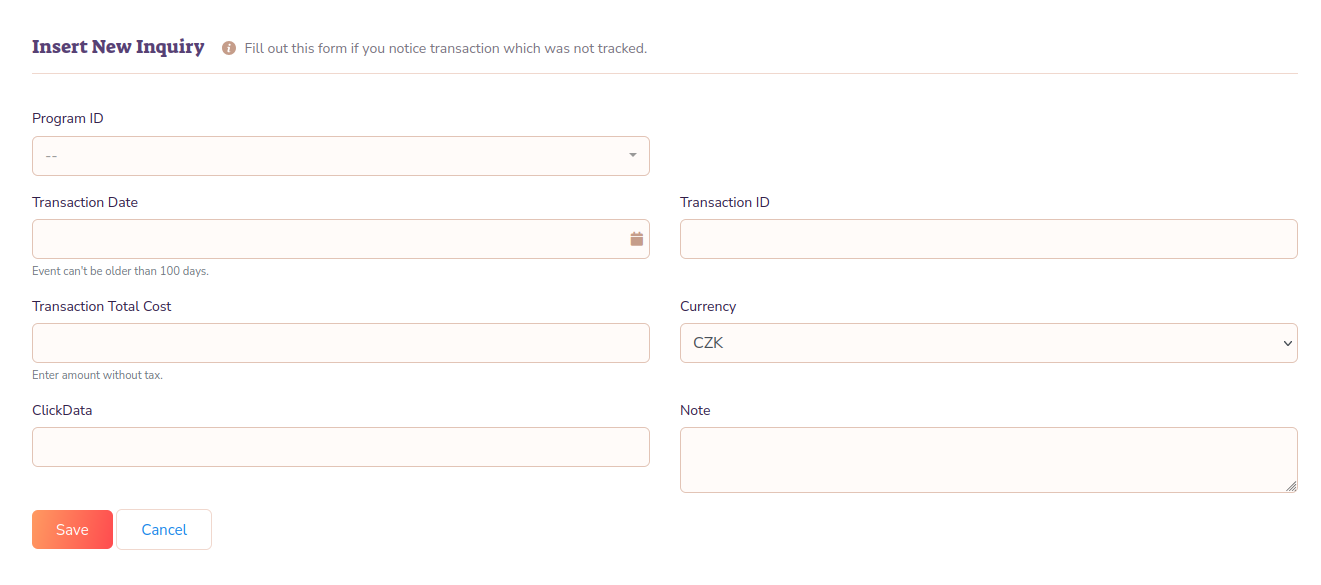The image size is (1321, 585).
Task: Grab the Note textarea resize handle
Action: (1291, 486)
